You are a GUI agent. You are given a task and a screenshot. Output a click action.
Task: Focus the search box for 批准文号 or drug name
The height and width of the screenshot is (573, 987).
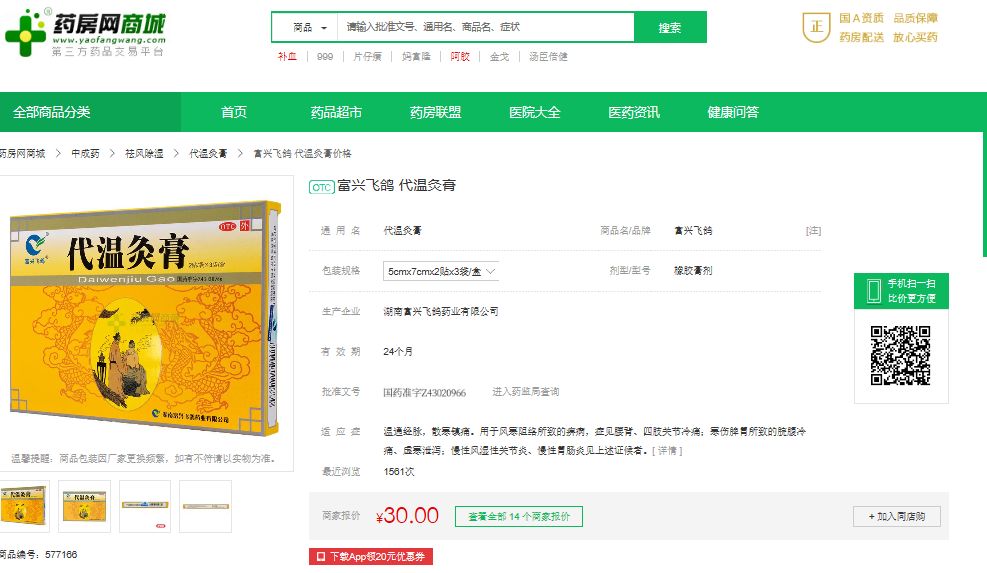pyautogui.click(x=485, y=27)
